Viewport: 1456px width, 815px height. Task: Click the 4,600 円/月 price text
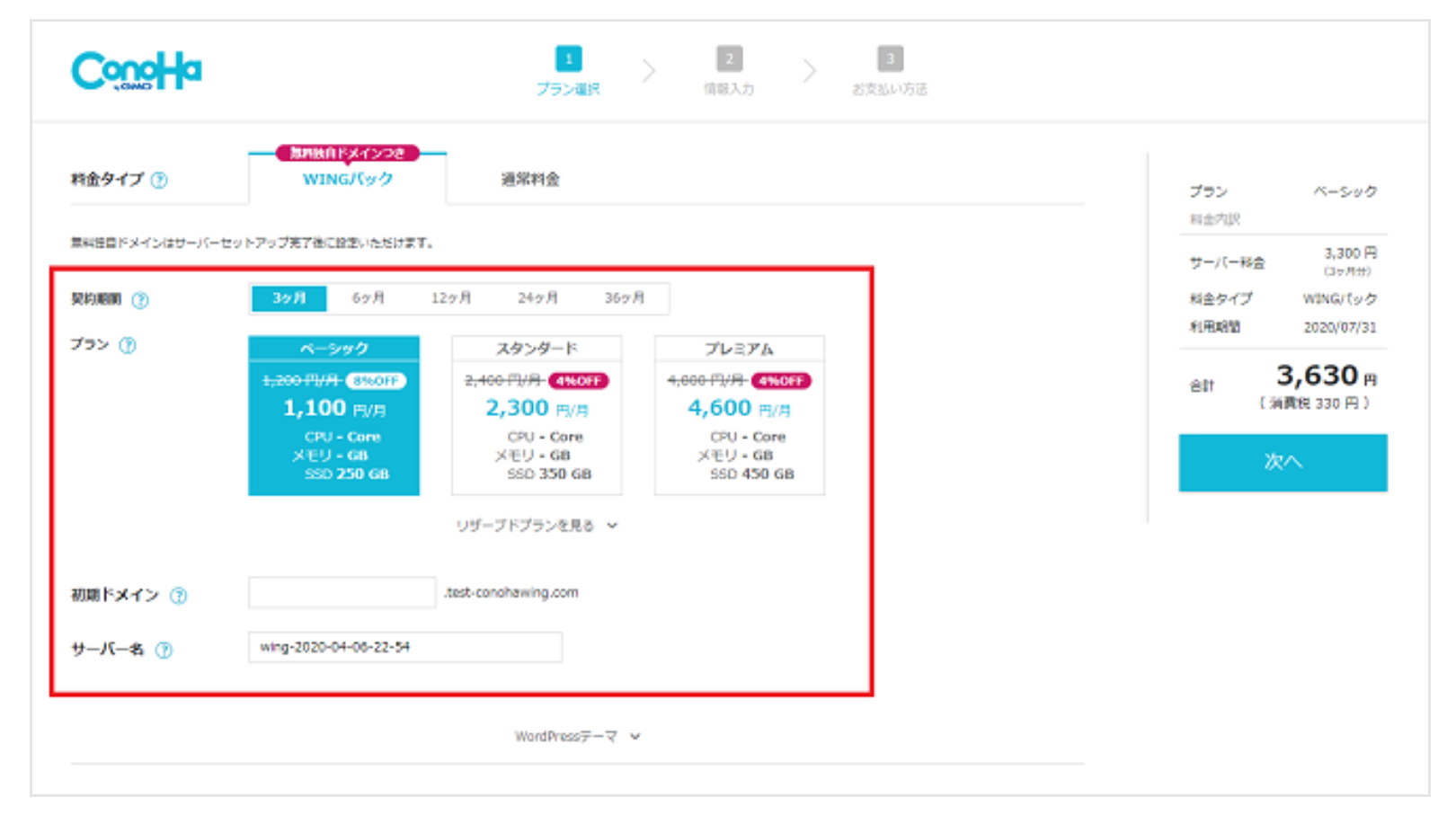point(739,408)
